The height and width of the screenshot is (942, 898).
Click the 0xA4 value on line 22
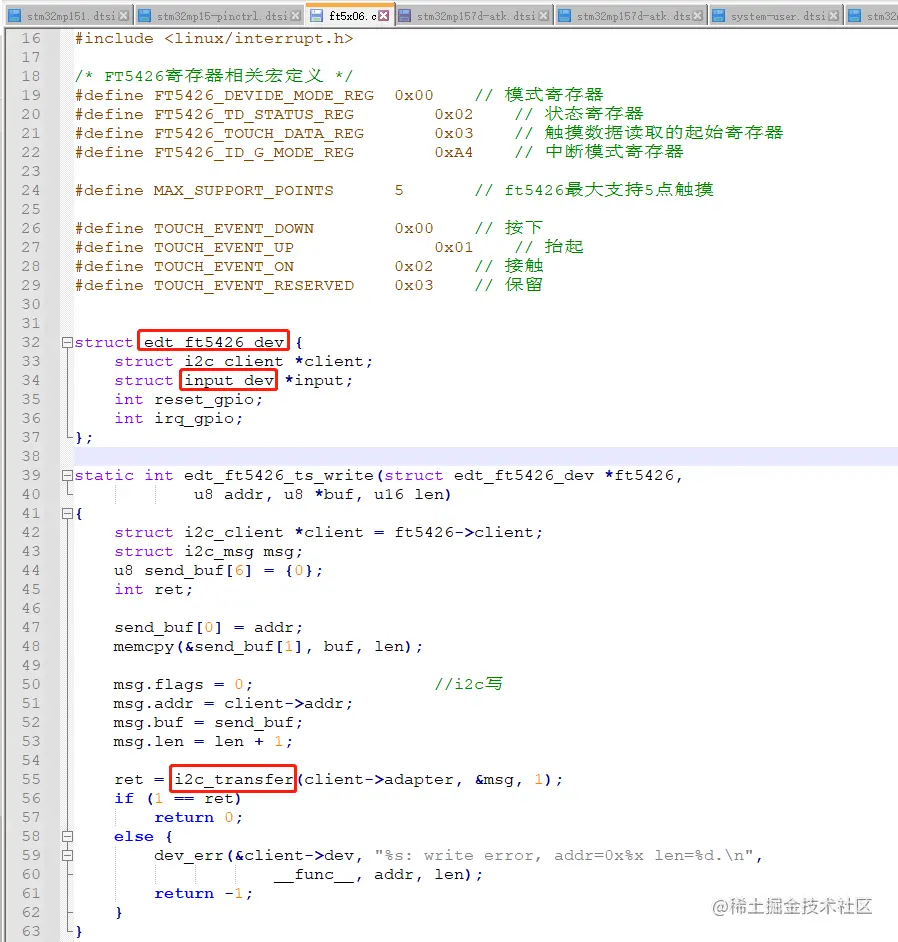click(x=454, y=153)
